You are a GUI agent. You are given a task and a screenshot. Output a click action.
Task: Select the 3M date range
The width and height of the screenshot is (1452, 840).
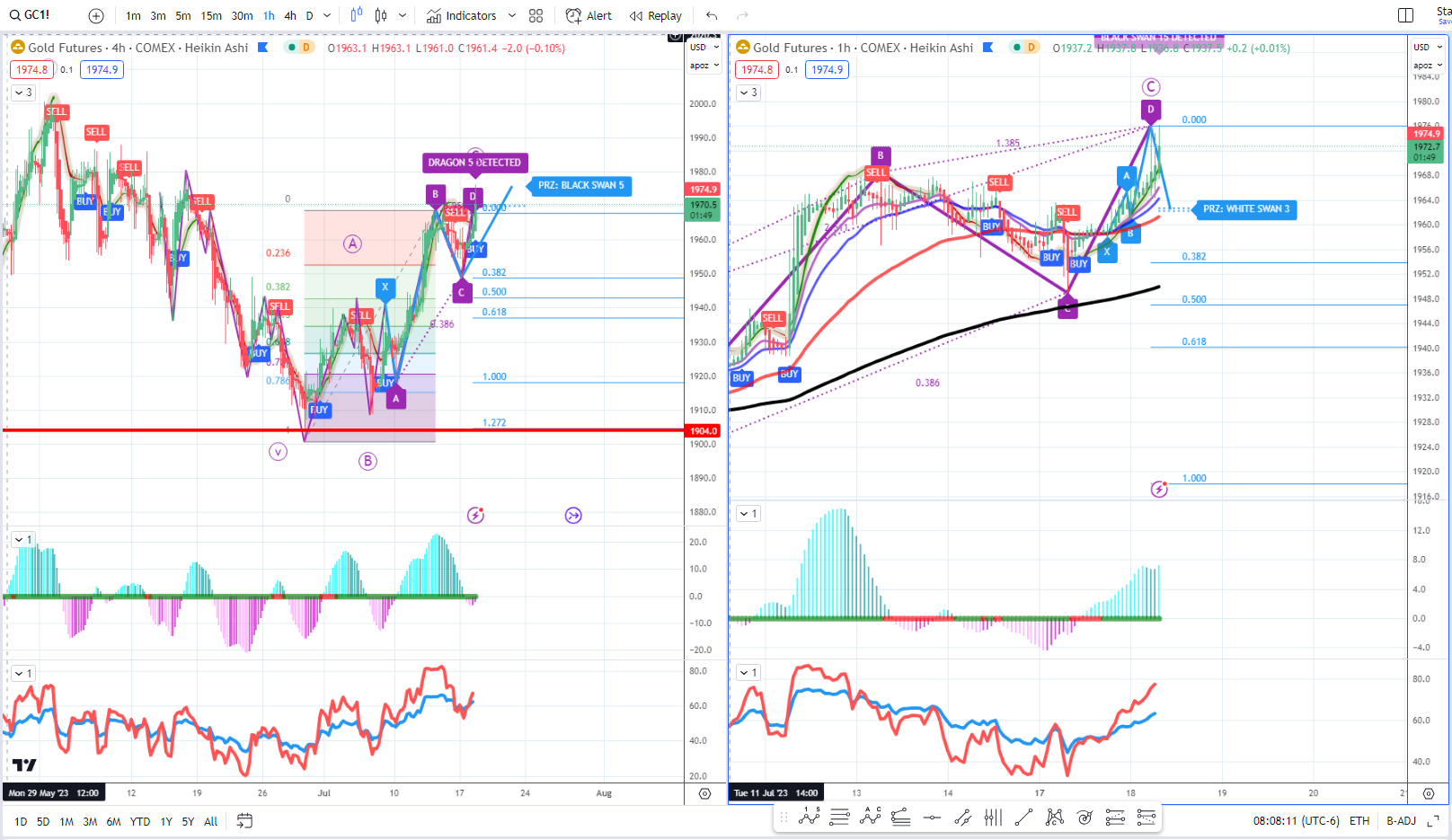point(90,821)
